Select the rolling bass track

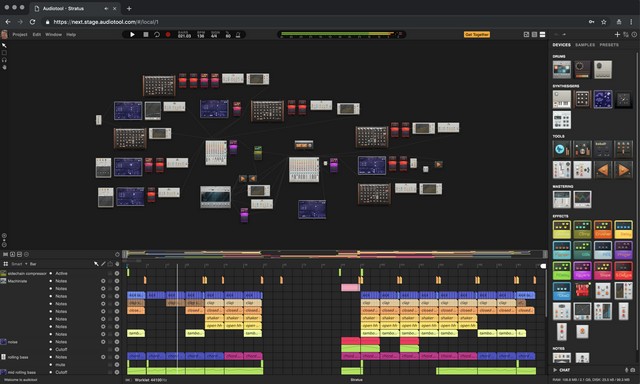point(18,357)
